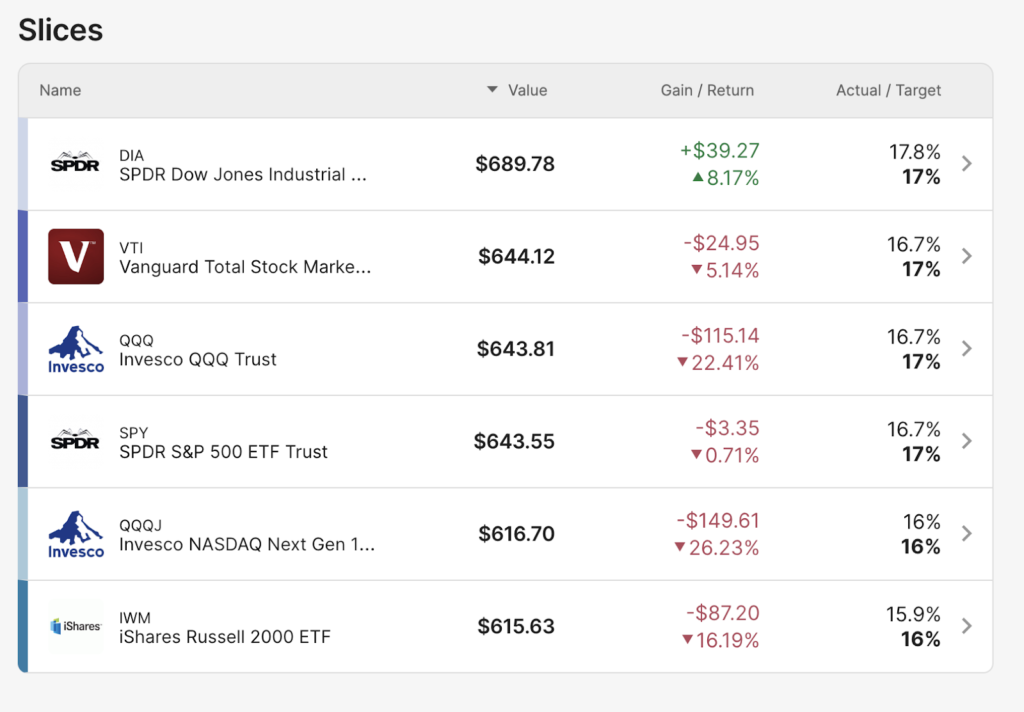Click the Gain / Return column header
1024x712 pixels.
707,90
